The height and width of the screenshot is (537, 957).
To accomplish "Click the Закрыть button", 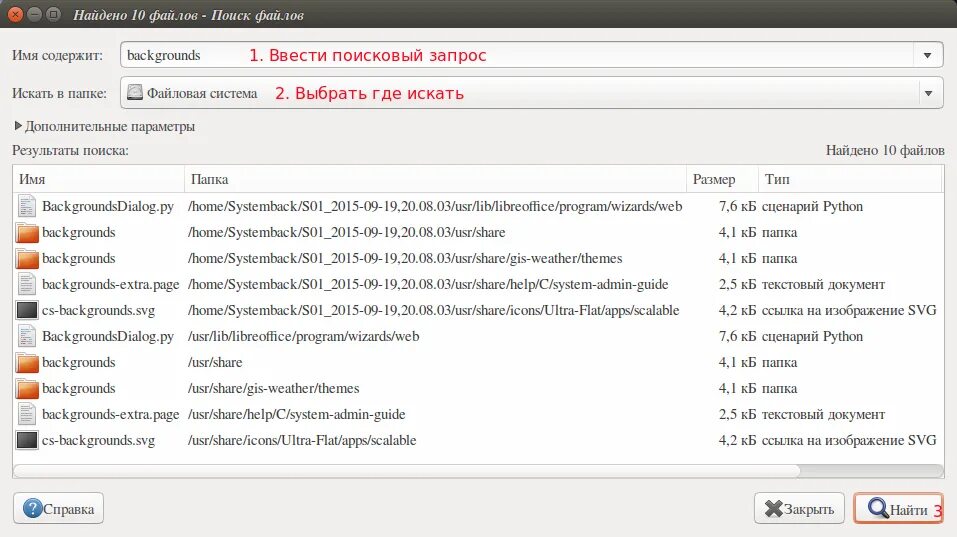I will pos(799,508).
